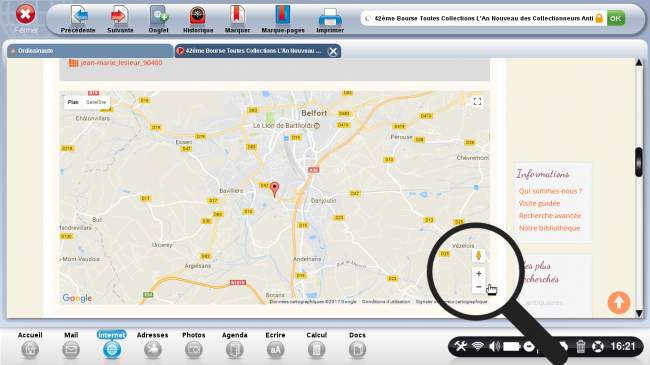Zoom out the map with minus
Screen dimensions: 650x365
(478, 287)
